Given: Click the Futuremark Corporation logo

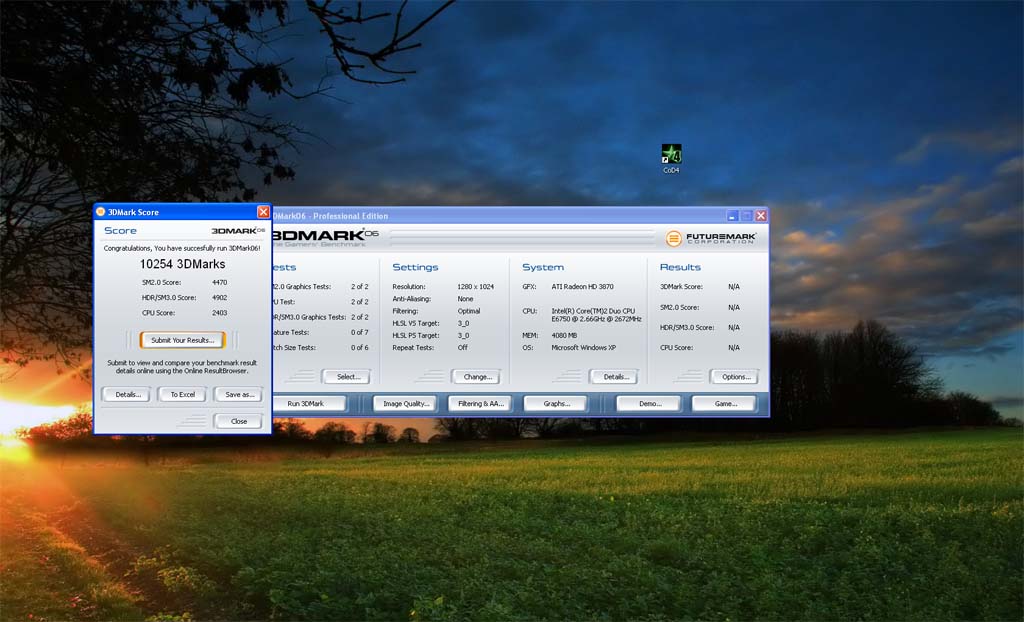Looking at the screenshot, I should 711,238.
